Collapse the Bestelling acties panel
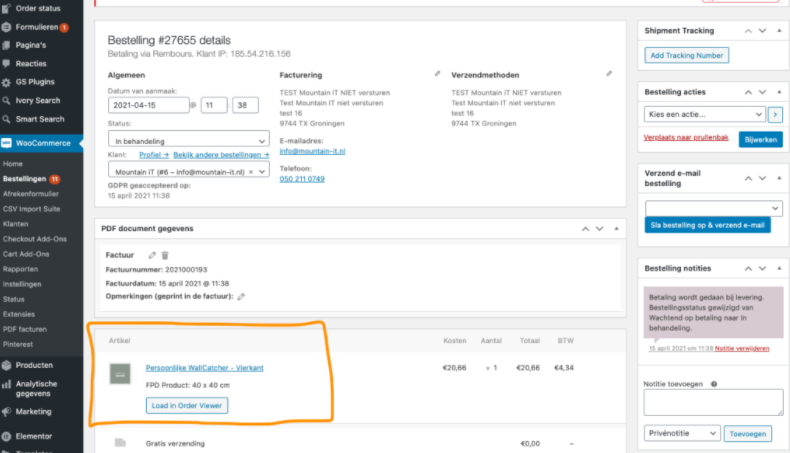The height and width of the screenshot is (453, 790). tap(779, 92)
